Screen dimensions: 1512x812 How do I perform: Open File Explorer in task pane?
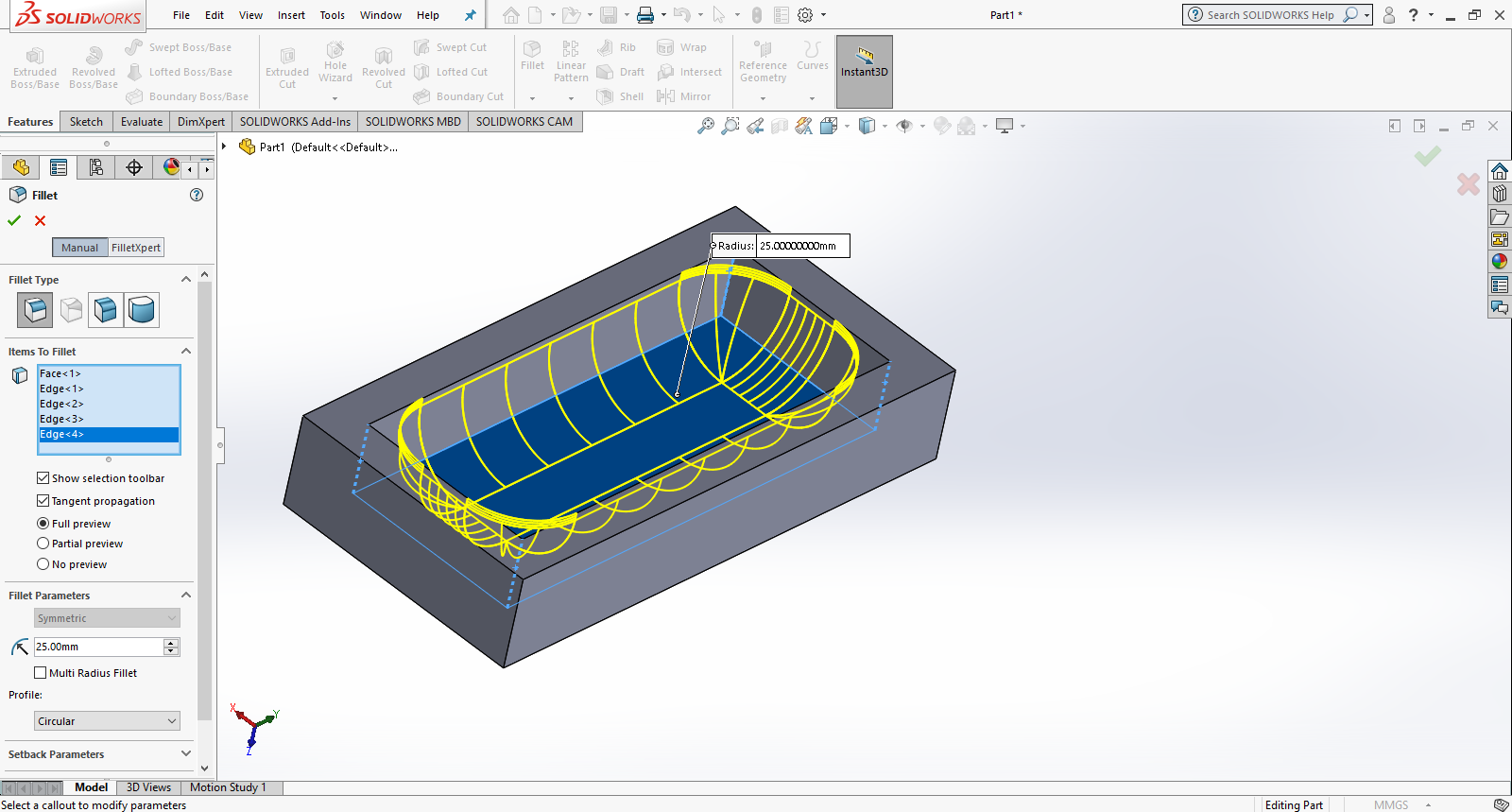1500,216
